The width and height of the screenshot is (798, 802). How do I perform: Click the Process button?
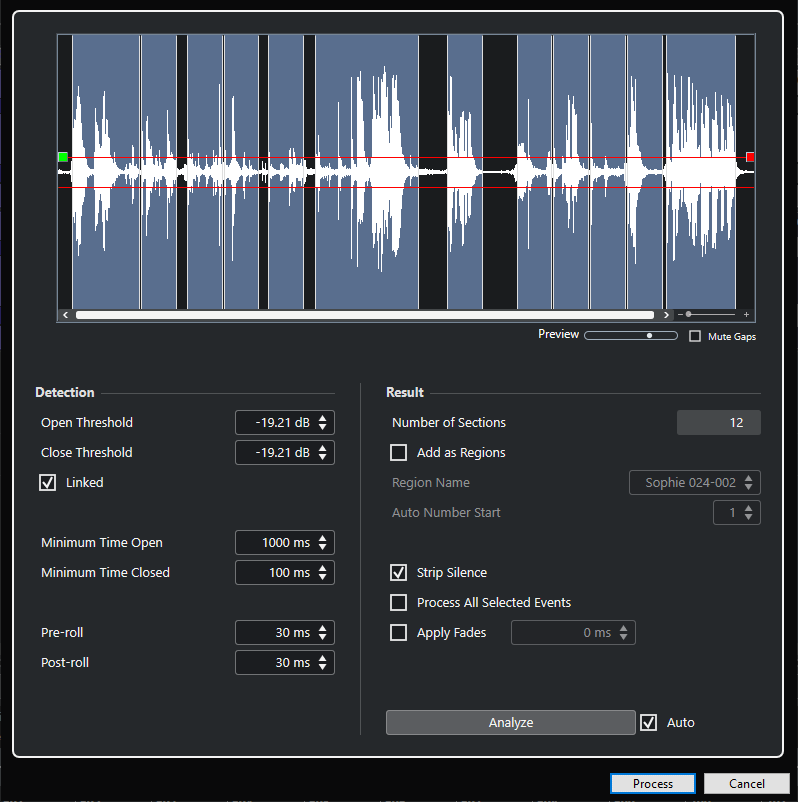point(653,784)
